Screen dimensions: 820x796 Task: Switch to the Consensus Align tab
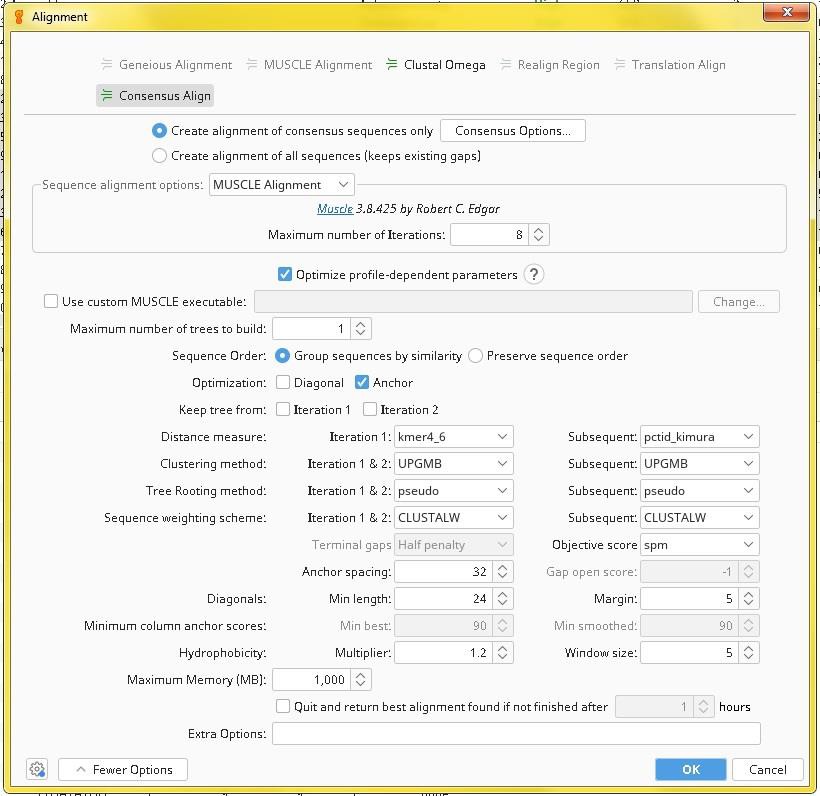click(155, 95)
